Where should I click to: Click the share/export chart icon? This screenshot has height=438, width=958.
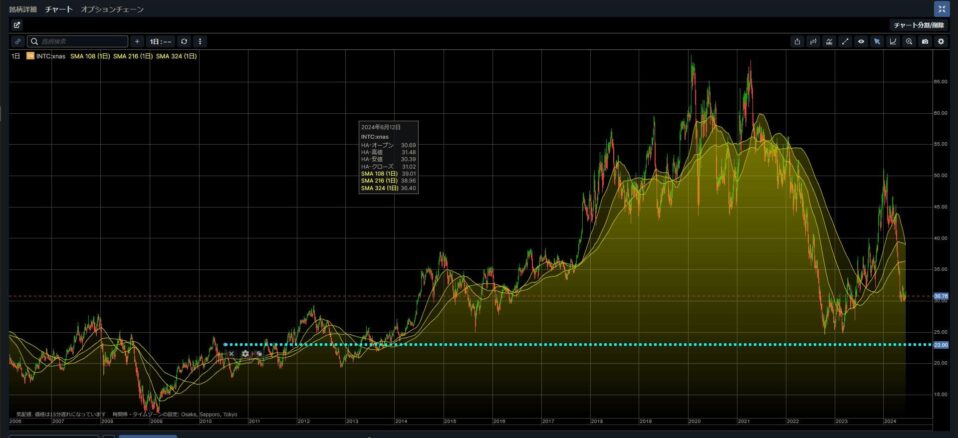coord(797,42)
